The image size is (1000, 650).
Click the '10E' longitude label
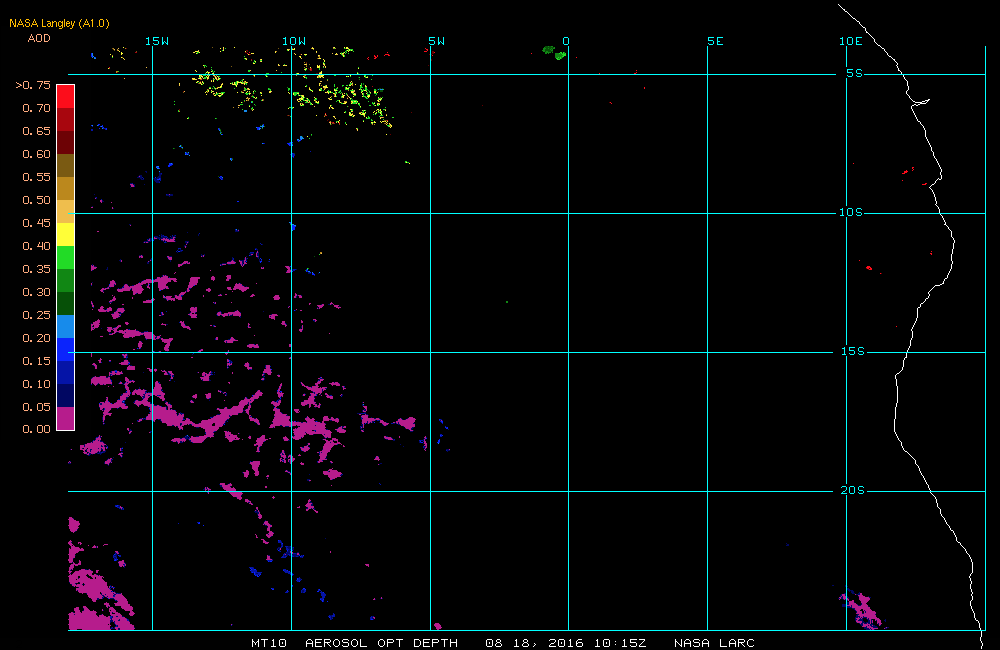[851, 41]
